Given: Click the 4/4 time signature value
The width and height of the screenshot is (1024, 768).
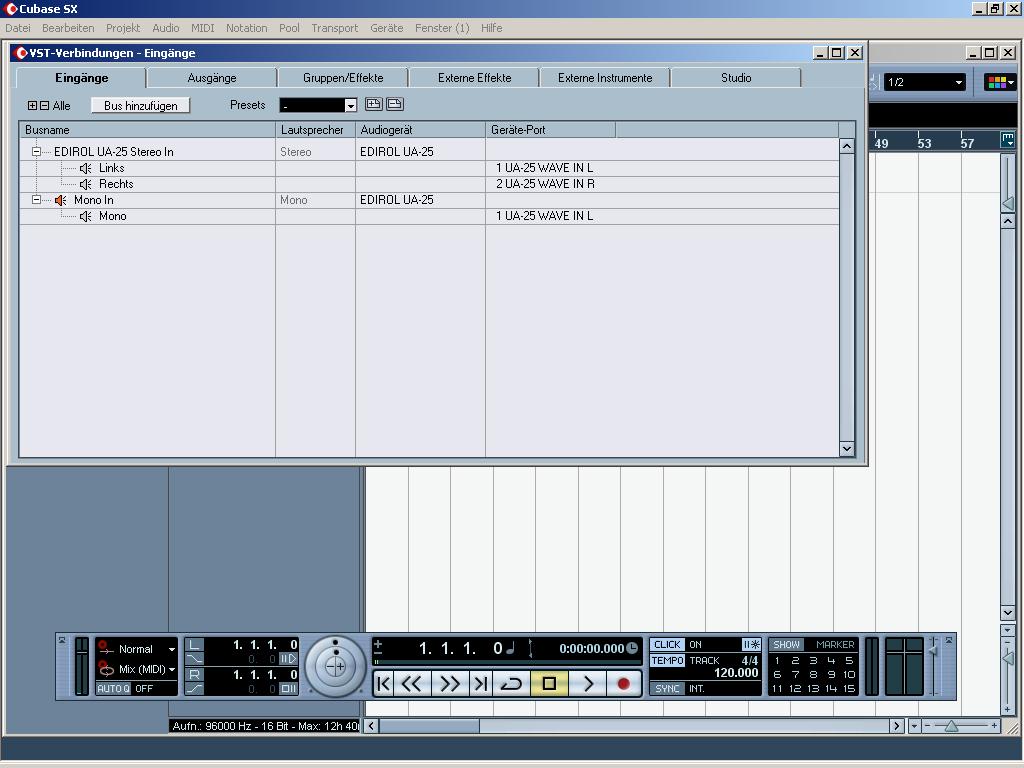Looking at the screenshot, I should pos(750,660).
